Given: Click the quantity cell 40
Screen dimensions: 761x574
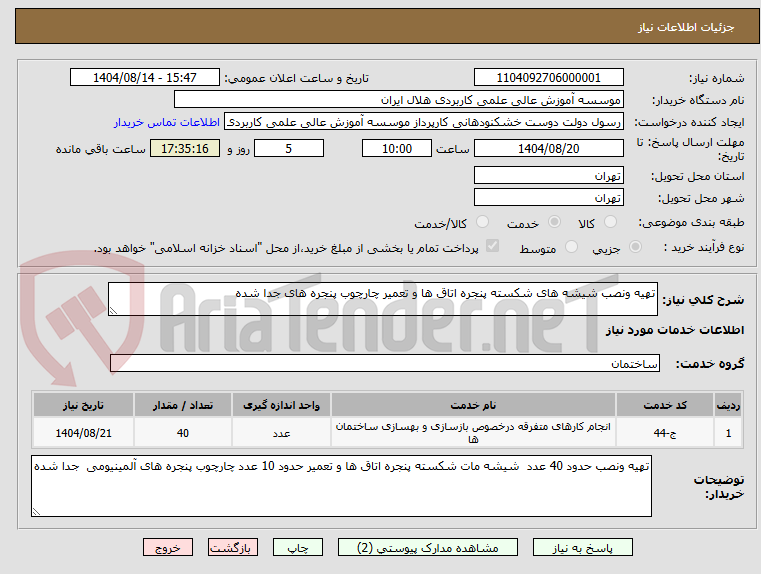Looking at the screenshot, I should coord(183,432).
